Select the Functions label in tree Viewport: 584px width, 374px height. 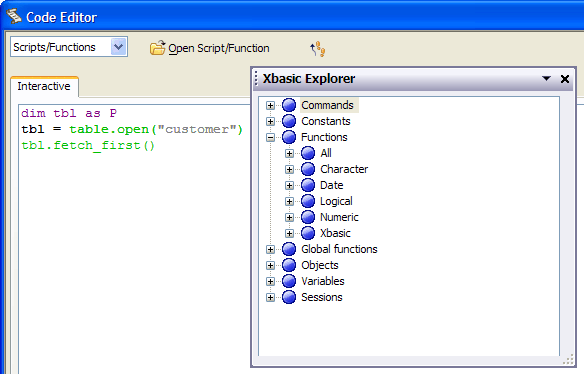click(324, 137)
